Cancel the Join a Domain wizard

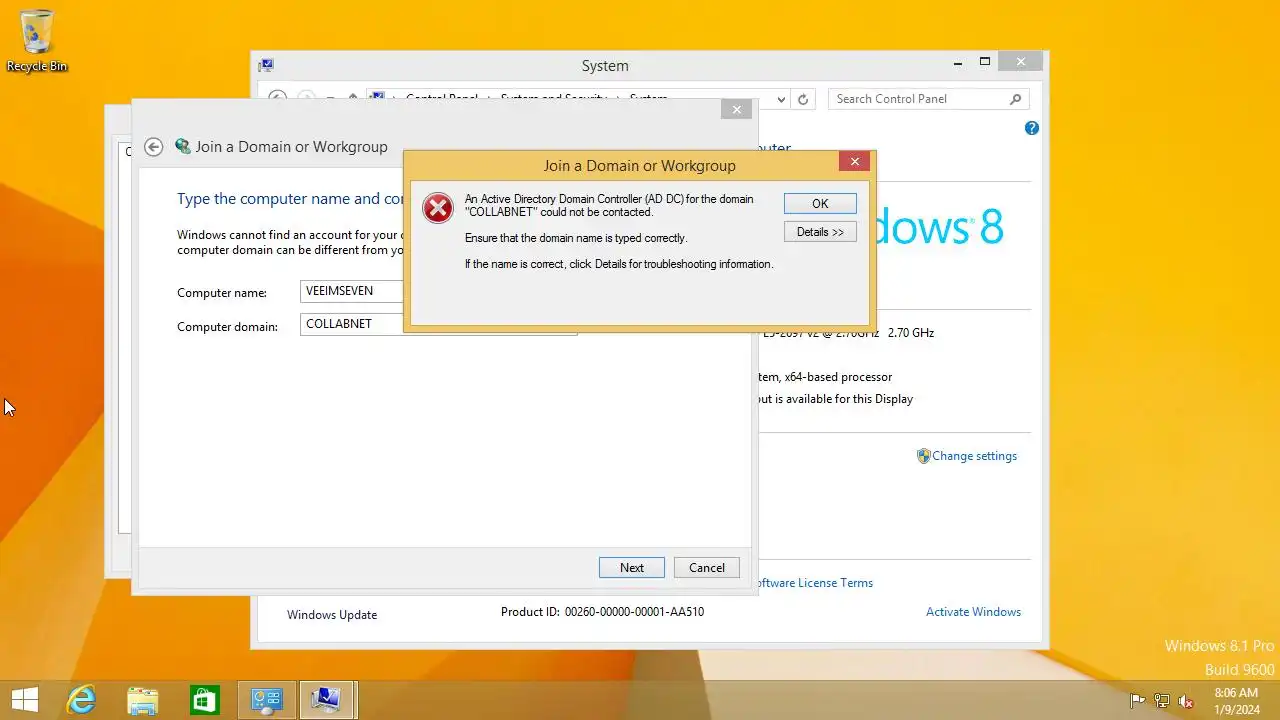[x=707, y=567]
